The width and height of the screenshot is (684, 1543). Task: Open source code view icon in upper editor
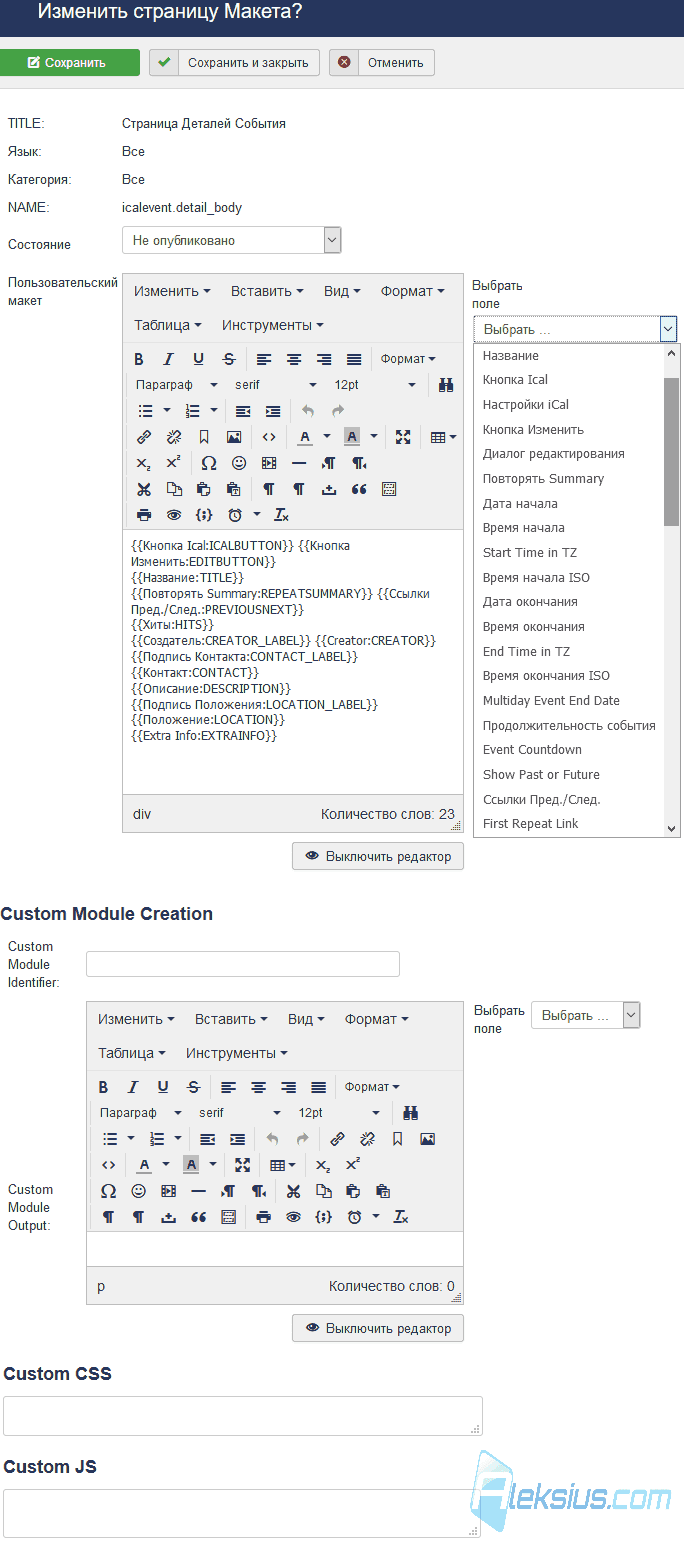[x=269, y=437]
